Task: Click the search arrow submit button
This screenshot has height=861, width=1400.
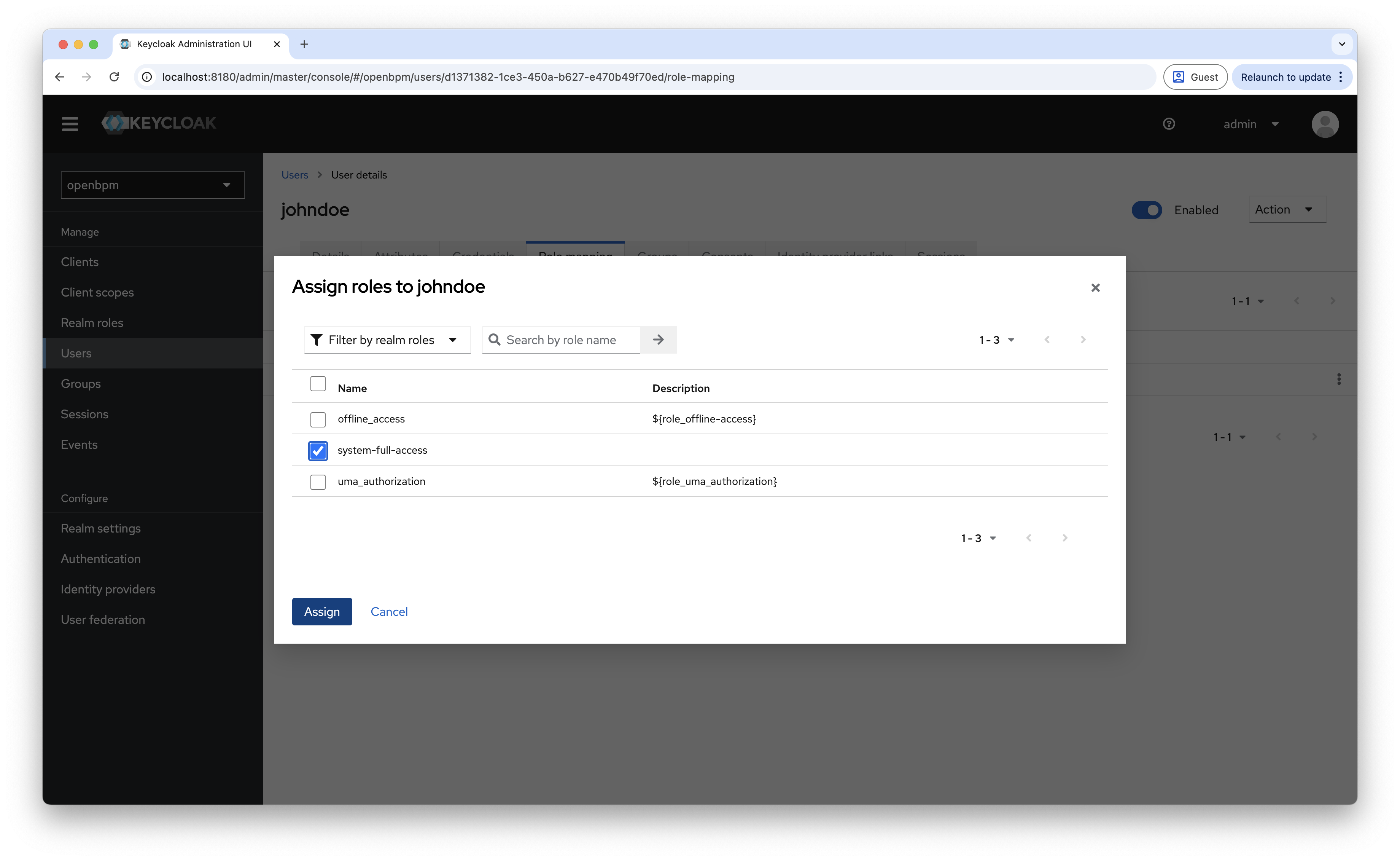Action: pos(658,340)
